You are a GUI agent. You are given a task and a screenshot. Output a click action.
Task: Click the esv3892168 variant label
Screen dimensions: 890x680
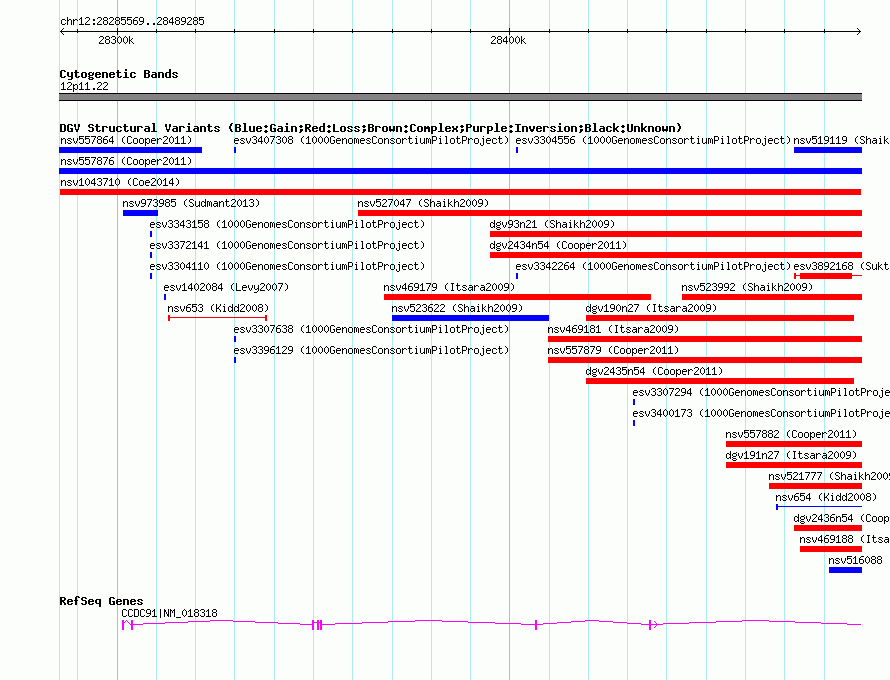841,266
